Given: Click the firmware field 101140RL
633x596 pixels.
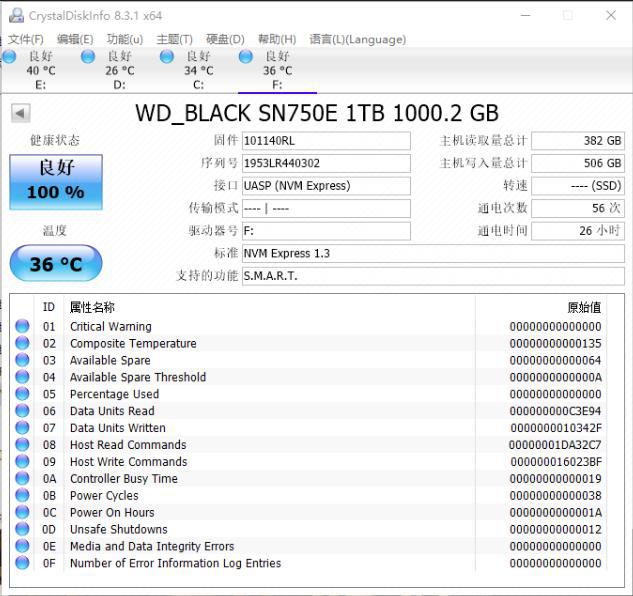Looking at the screenshot, I should 326,141.
